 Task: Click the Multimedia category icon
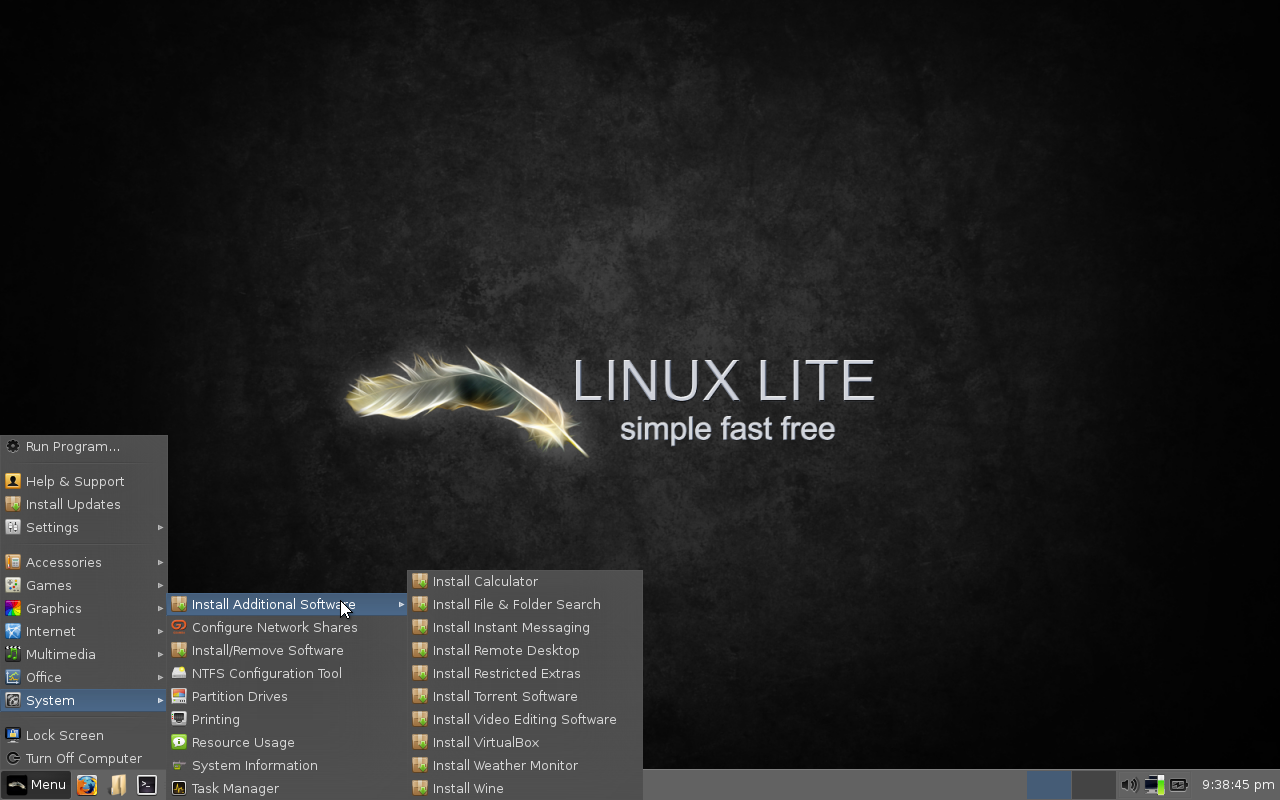[x=13, y=654]
